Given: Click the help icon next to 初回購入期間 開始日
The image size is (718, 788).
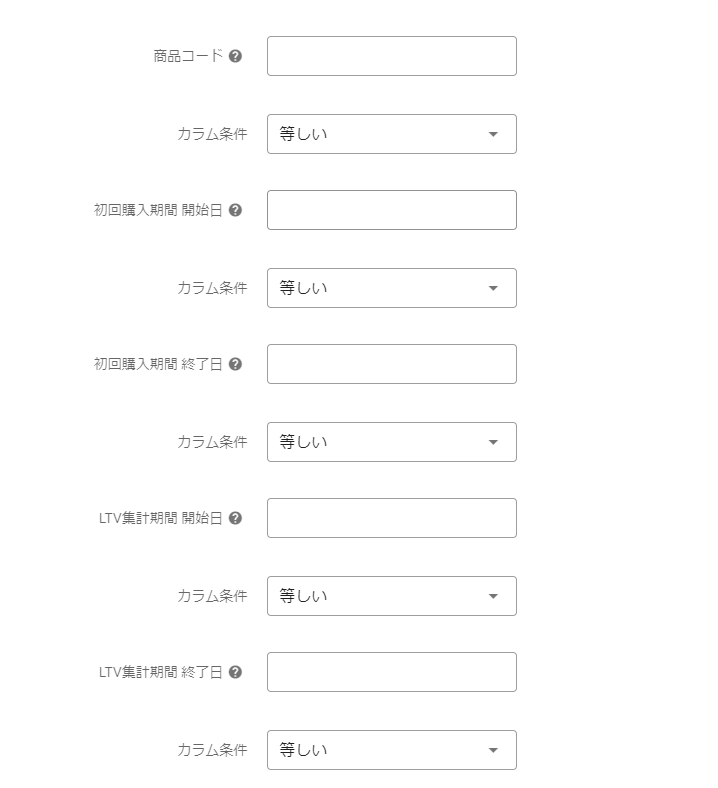Looking at the screenshot, I should click(235, 210).
